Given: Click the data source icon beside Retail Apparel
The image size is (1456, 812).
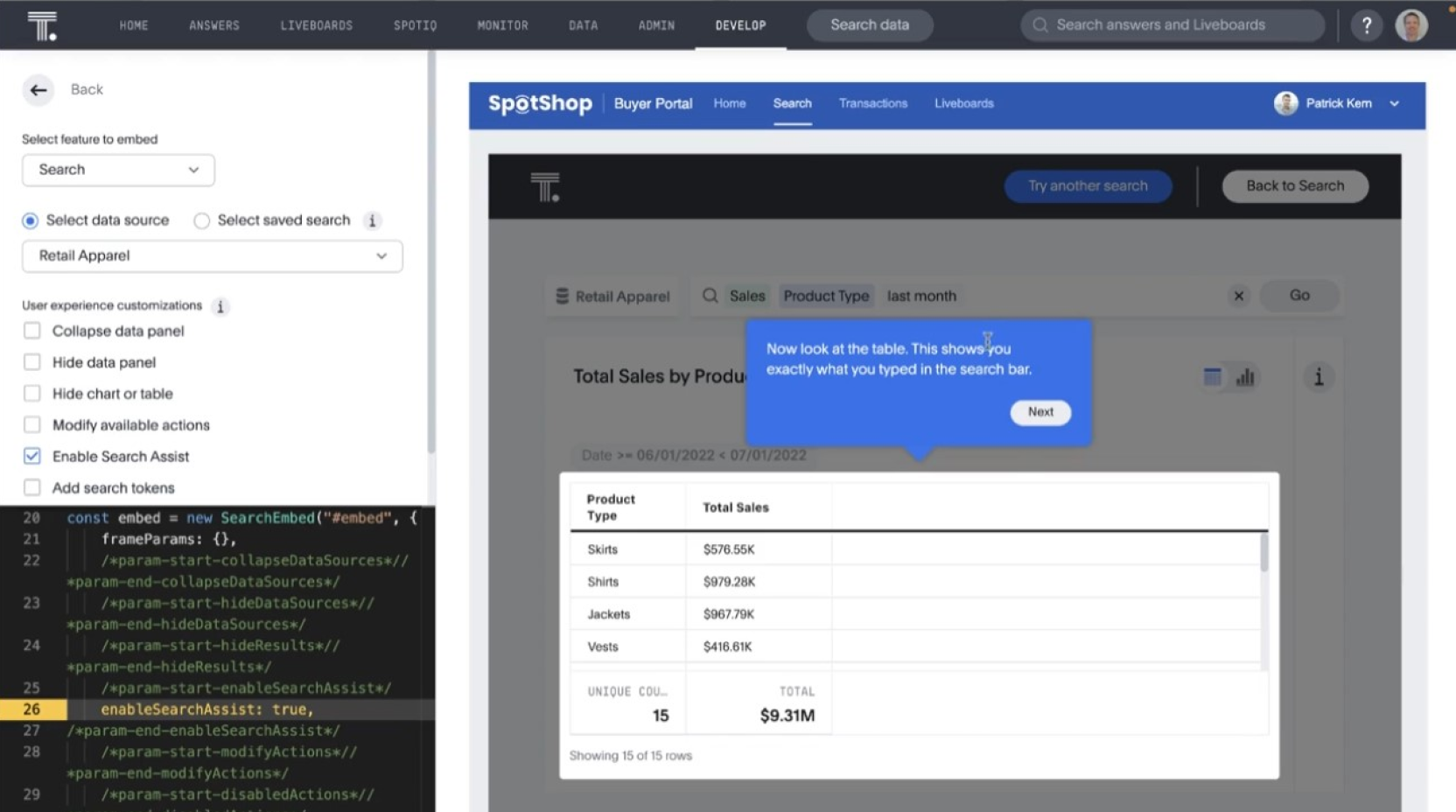Looking at the screenshot, I should [x=561, y=296].
